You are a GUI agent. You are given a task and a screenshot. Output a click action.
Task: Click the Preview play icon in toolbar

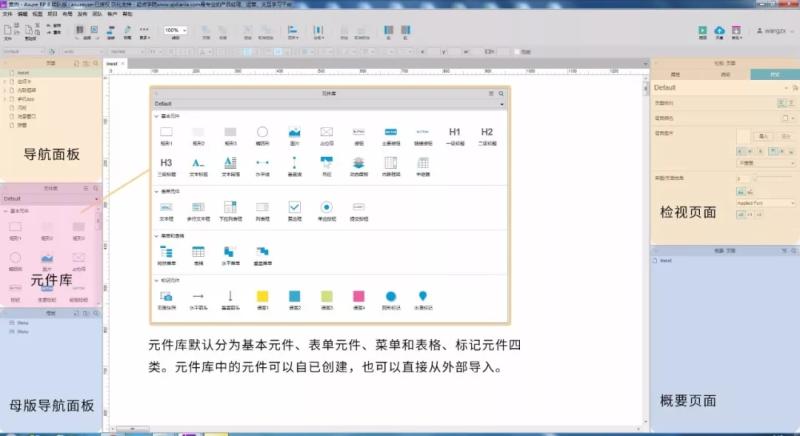coord(701,31)
